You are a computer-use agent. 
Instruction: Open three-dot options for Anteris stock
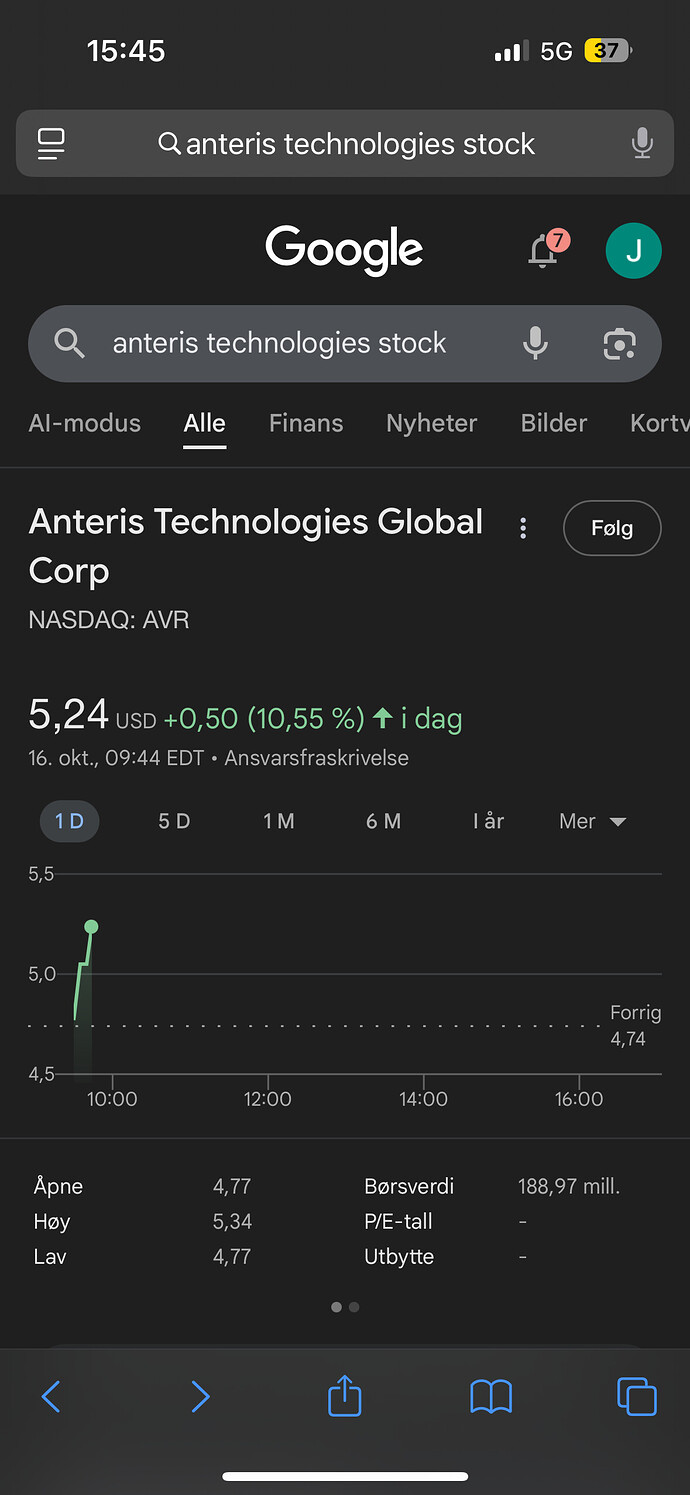523,529
